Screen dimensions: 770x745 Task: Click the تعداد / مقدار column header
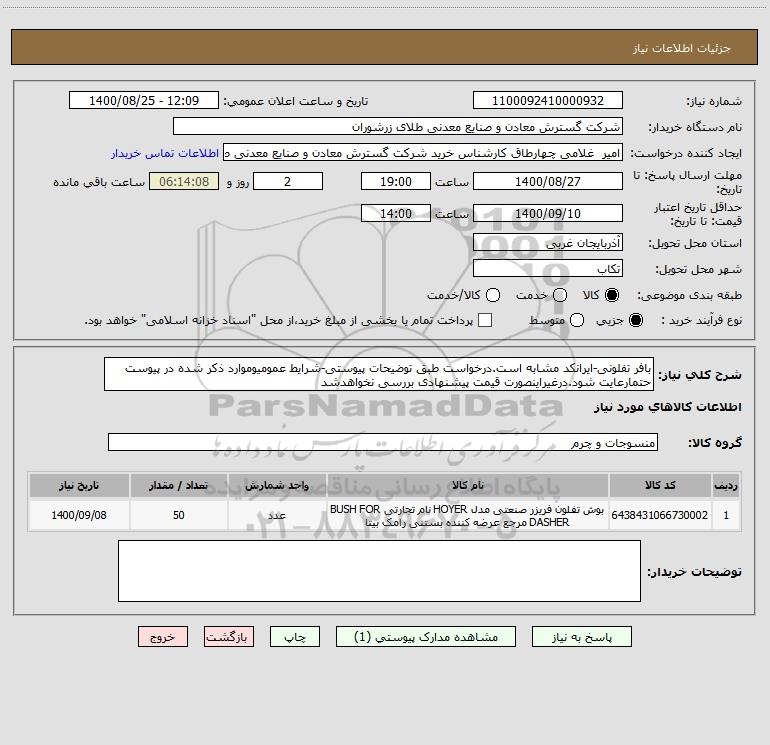pos(179,485)
